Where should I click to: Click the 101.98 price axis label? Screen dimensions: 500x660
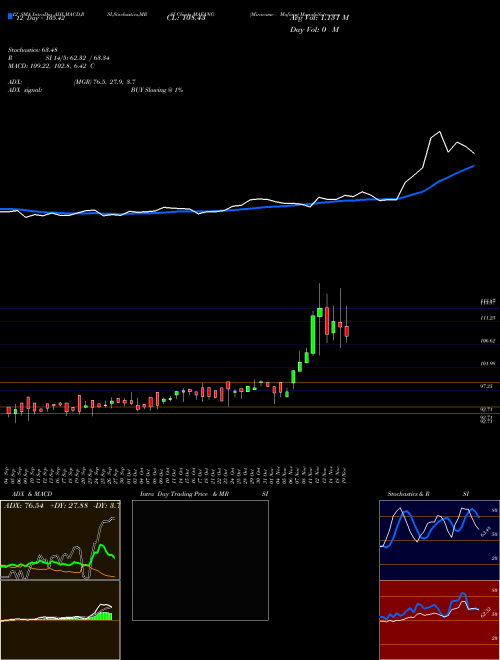487,364
